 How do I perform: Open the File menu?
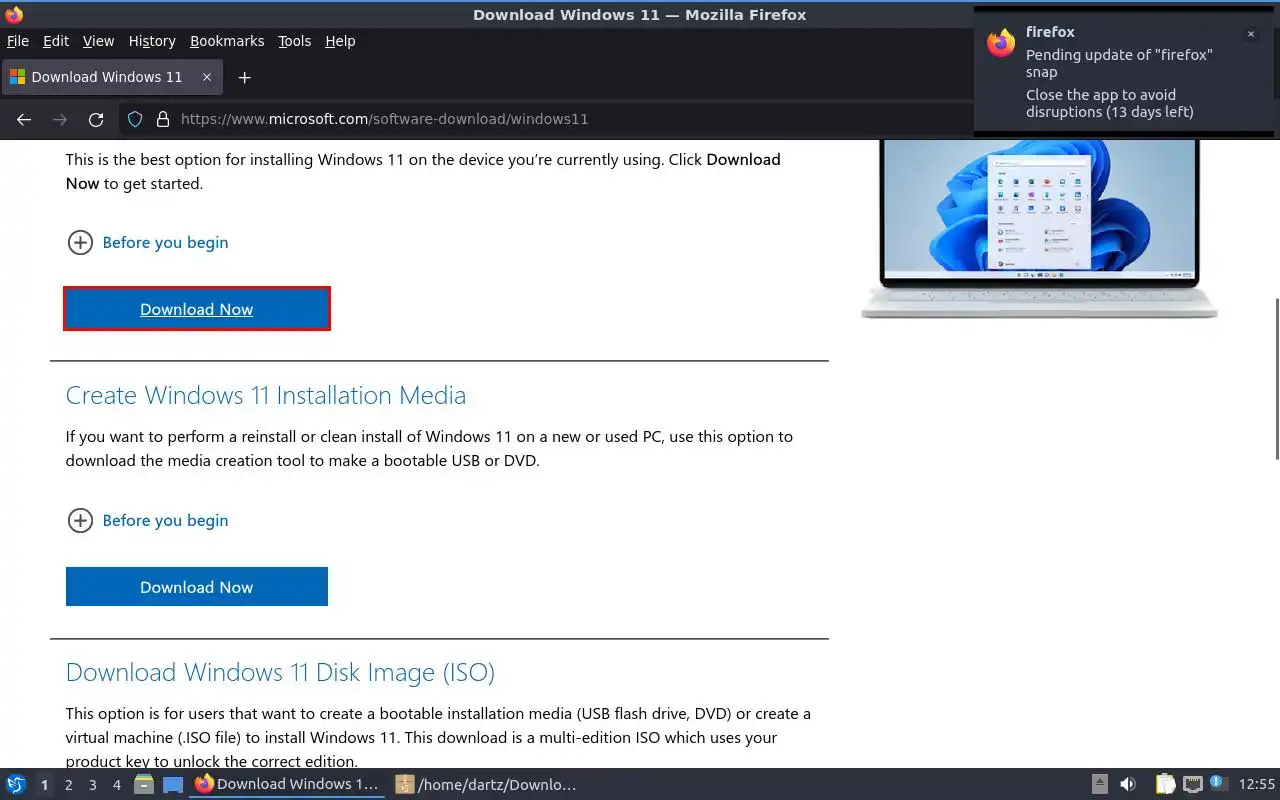coord(18,41)
